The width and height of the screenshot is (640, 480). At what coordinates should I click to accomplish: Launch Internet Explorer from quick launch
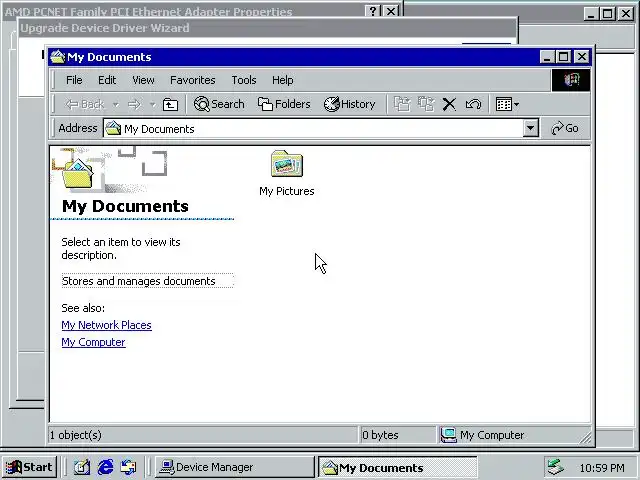105,467
